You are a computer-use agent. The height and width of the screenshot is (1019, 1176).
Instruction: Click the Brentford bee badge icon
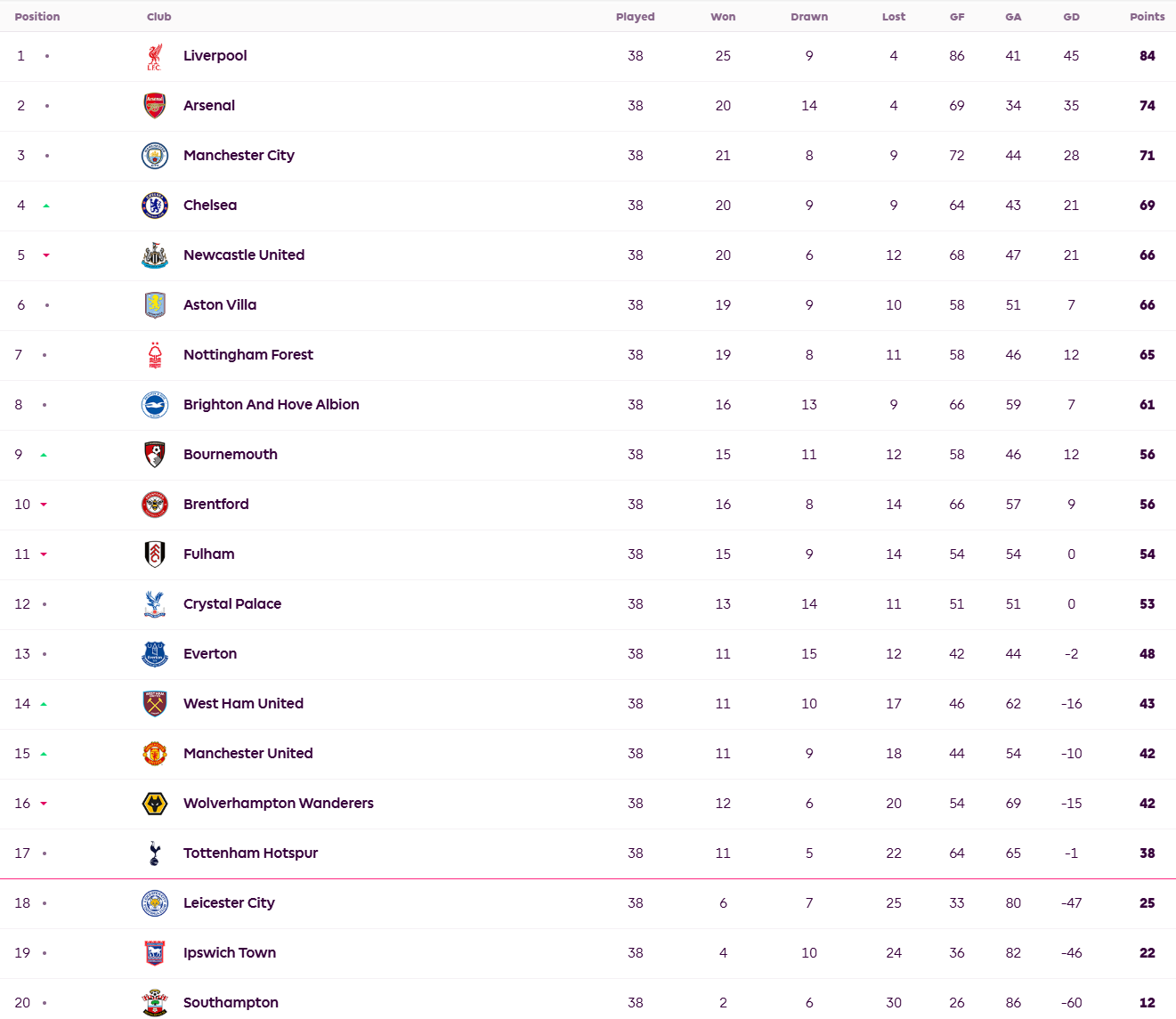(155, 505)
